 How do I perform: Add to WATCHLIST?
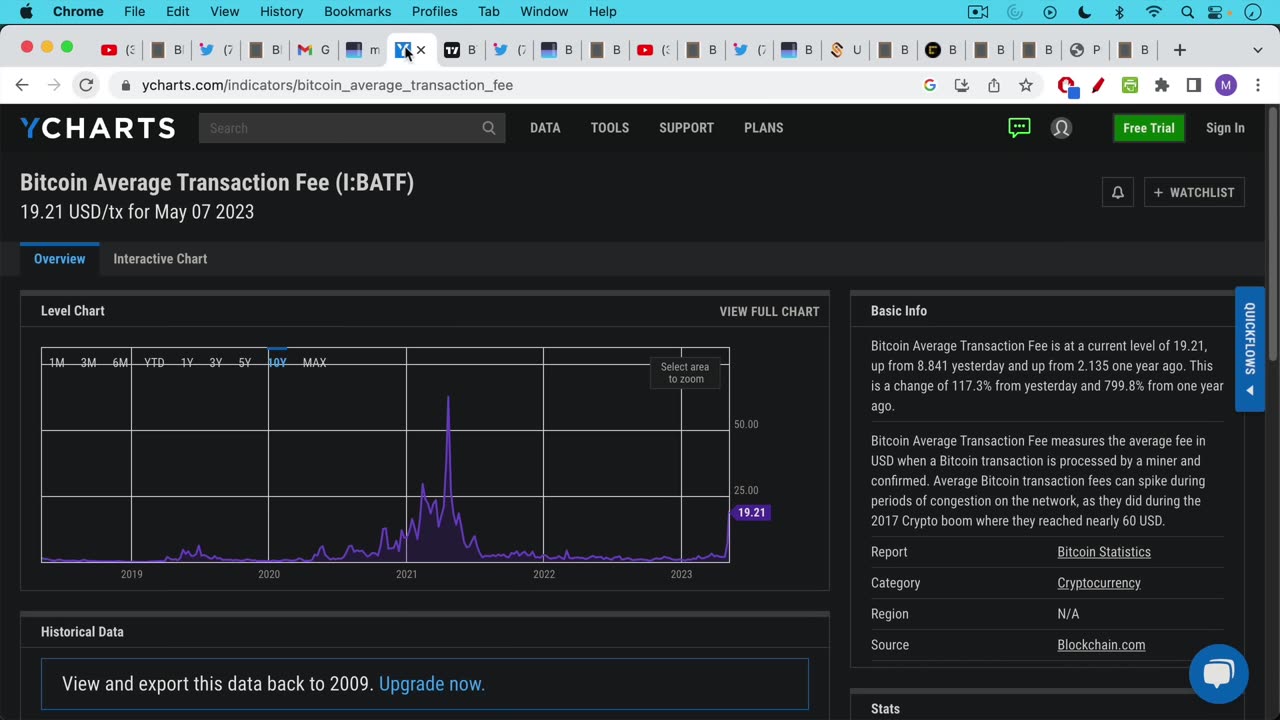[x=1194, y=192]
